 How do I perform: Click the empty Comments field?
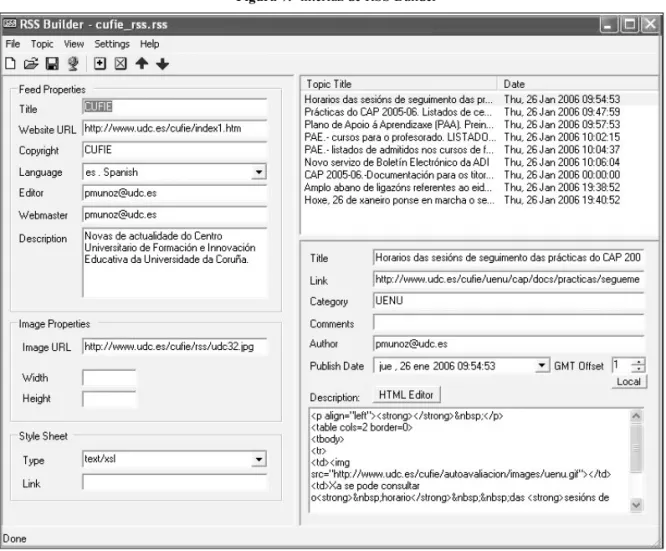[508, 322]
